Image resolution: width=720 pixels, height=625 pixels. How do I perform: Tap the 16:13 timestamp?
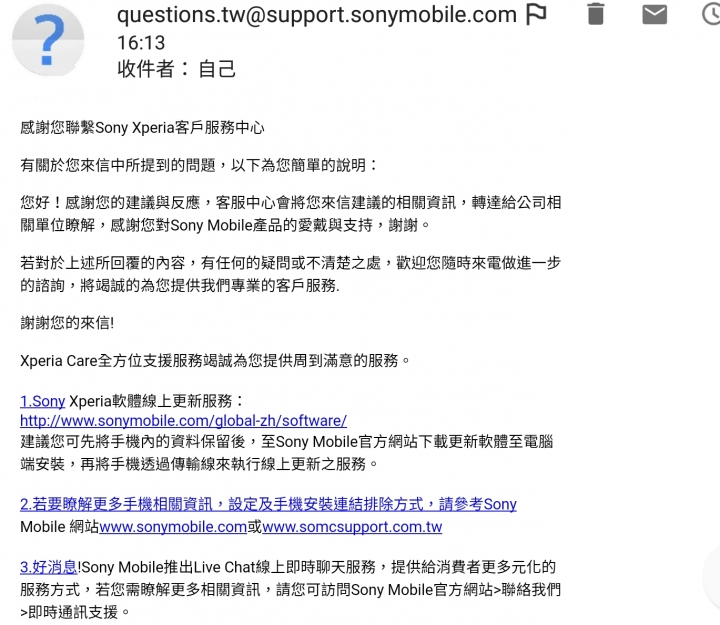pos(141,43)
